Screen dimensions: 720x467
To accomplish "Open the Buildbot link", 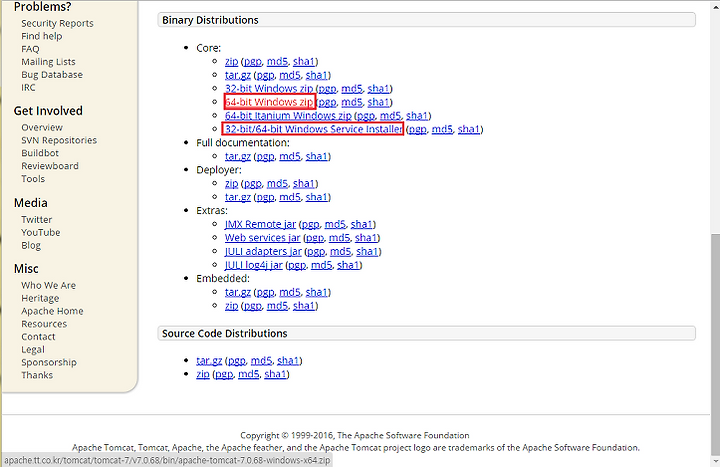I will [x=40, y=153].
